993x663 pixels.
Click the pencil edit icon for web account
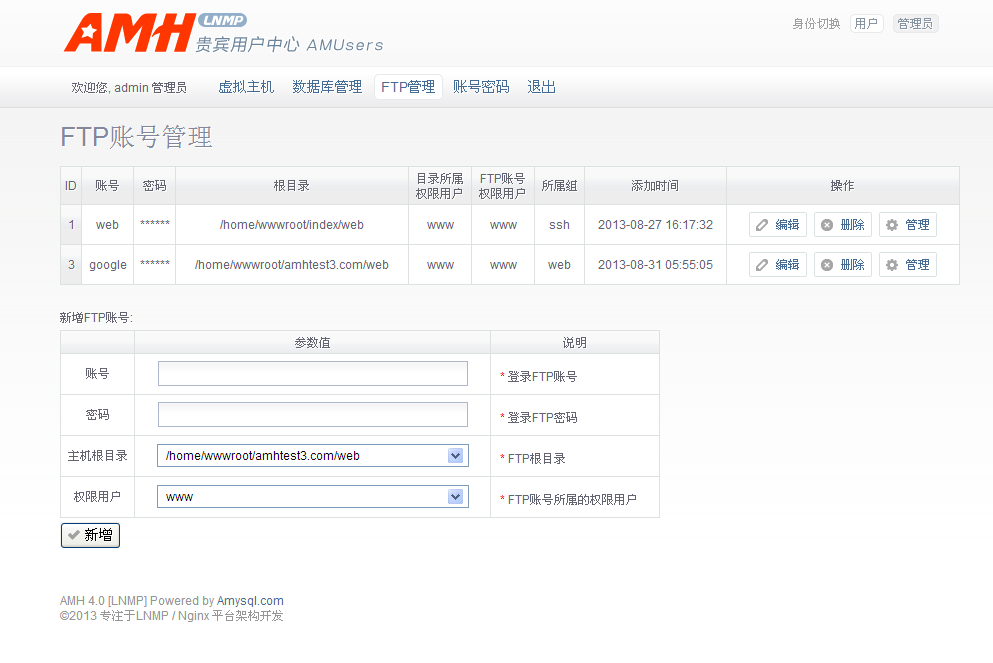(762, 225)
